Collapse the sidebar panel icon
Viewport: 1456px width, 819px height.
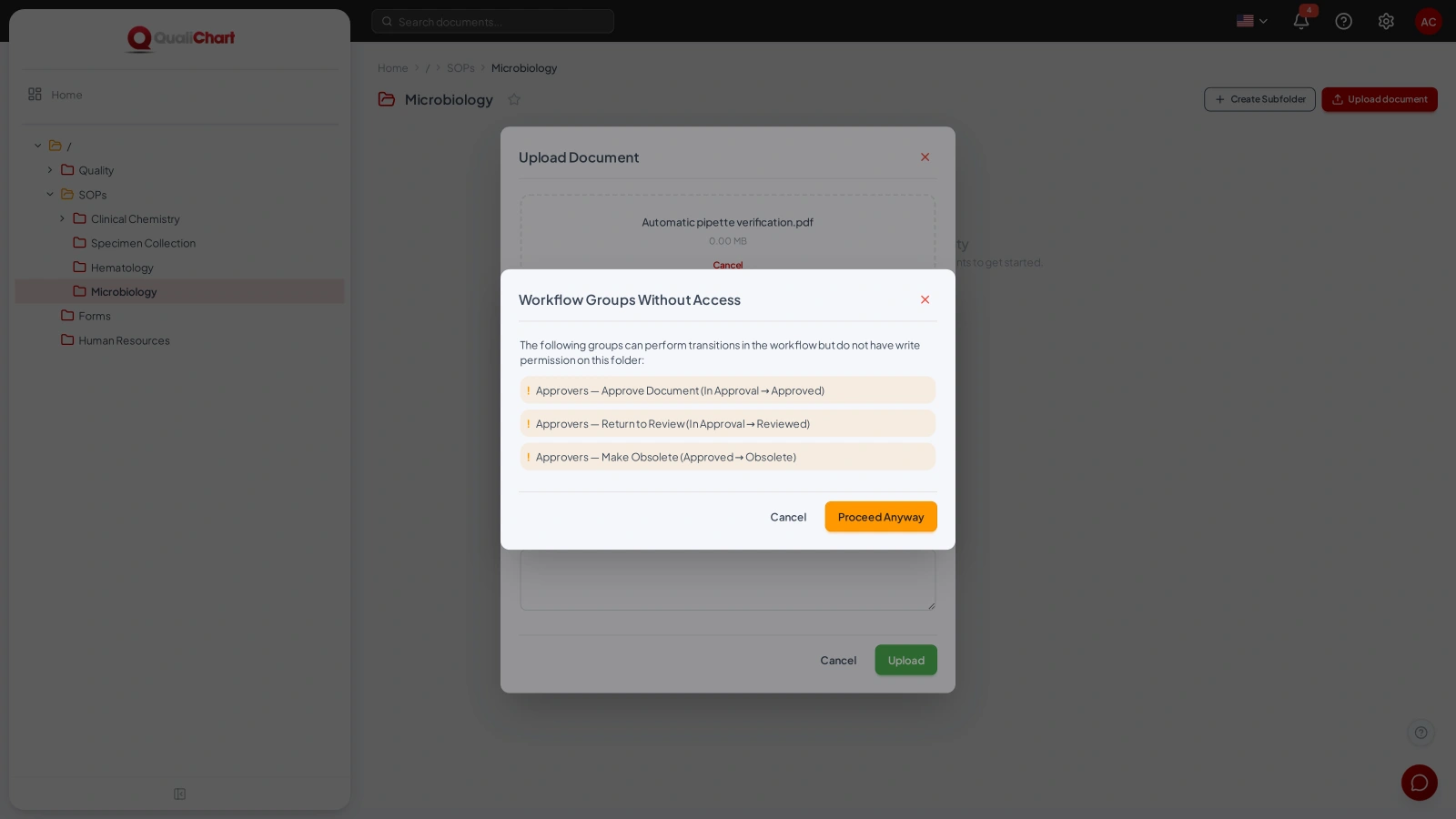click(179, 794)
